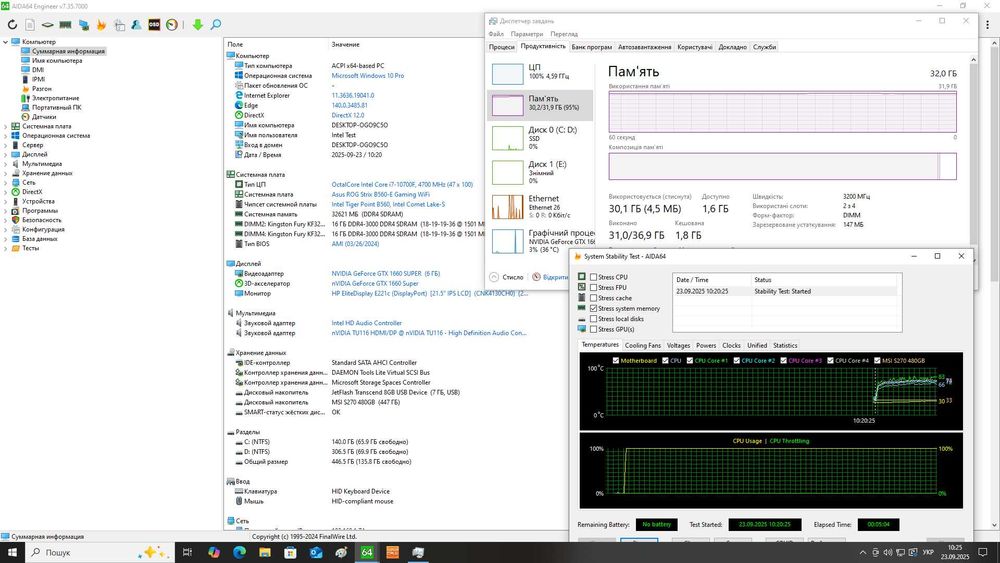Screen dimensions: 1000x563
Task: Click the OSD panel toolbar icon
Action: (x=154, y=25)
